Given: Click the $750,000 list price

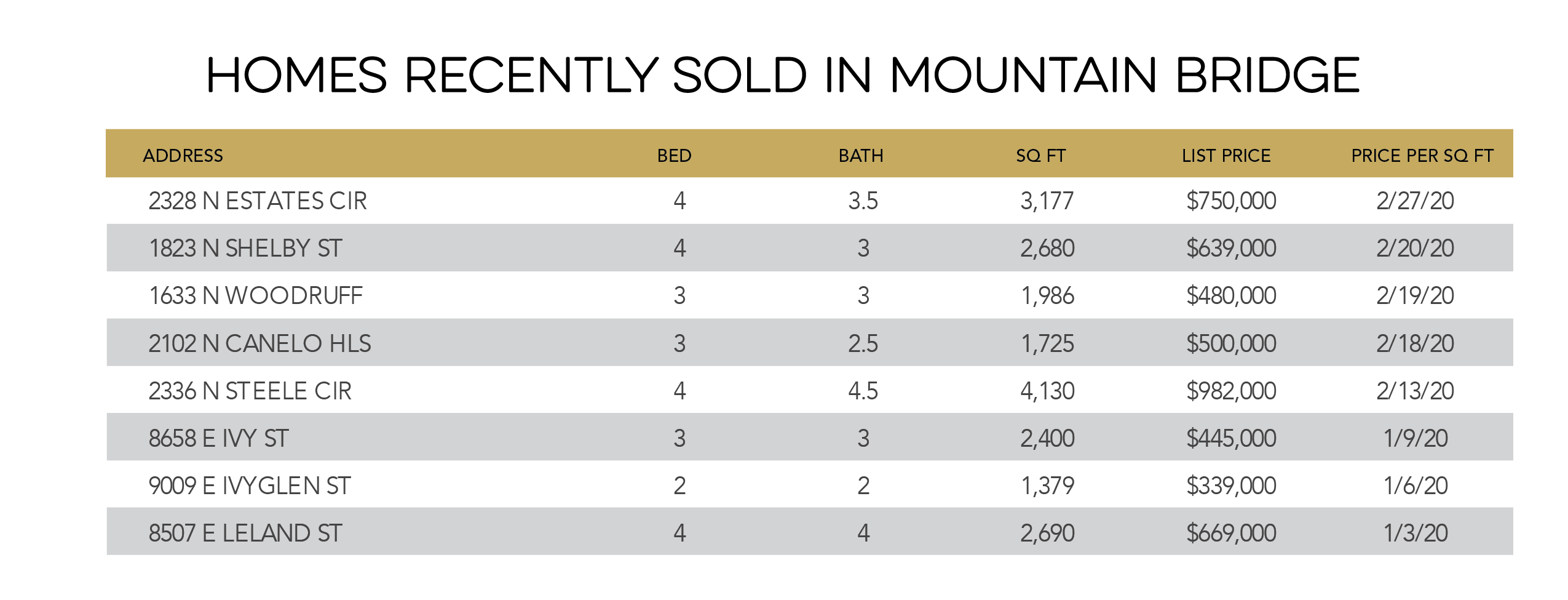Looking at the screenshot, I should (x=1231, y=201).
